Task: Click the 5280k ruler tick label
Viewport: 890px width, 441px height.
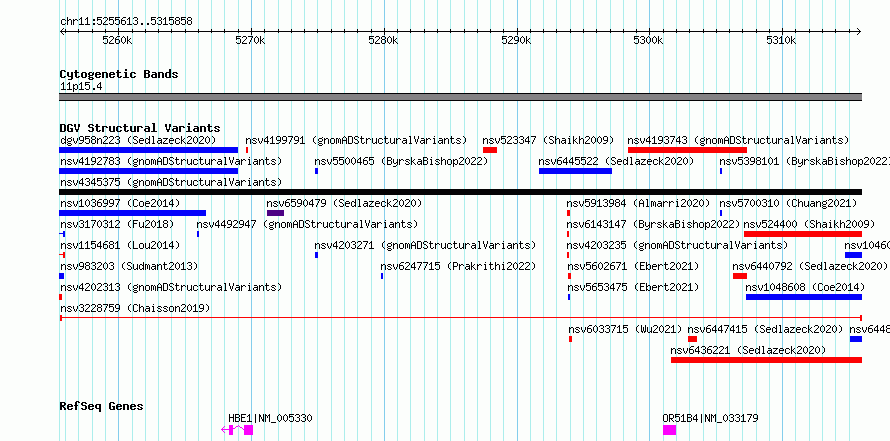Action: pyautogui.click(x=383, y=40)
